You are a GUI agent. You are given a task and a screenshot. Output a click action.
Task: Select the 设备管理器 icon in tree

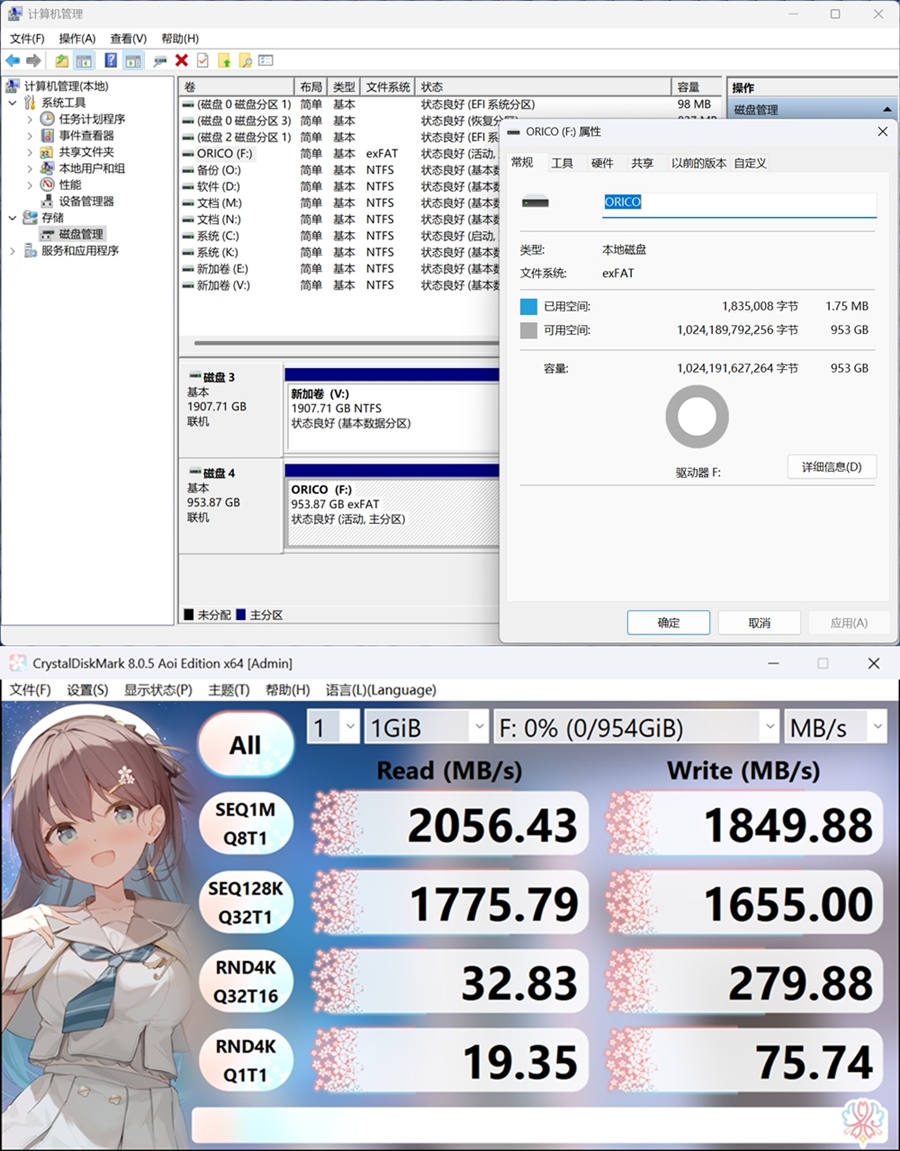(48, 201)
